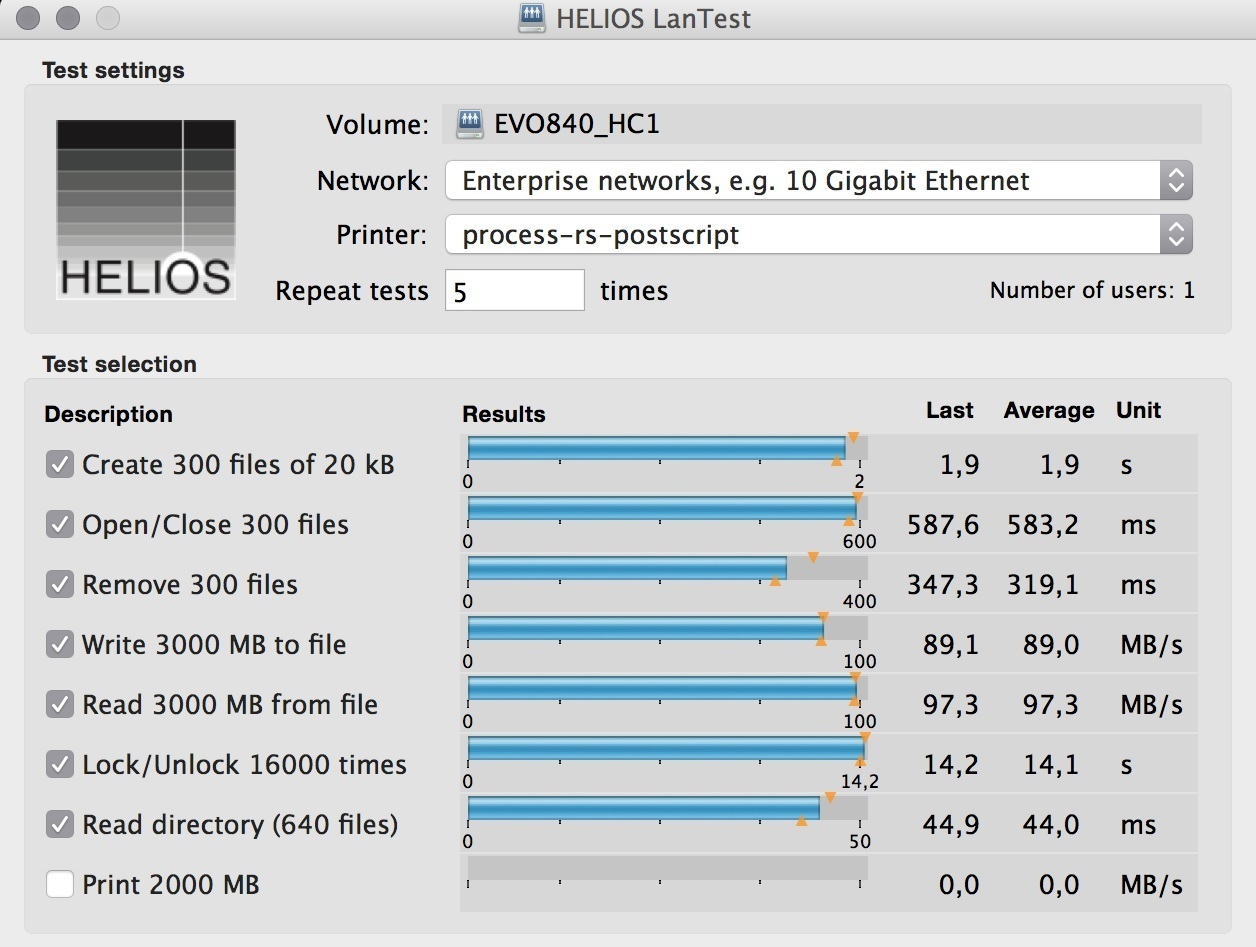Click the Last value 89,1

pyautogui.click(x=951, y=645)
